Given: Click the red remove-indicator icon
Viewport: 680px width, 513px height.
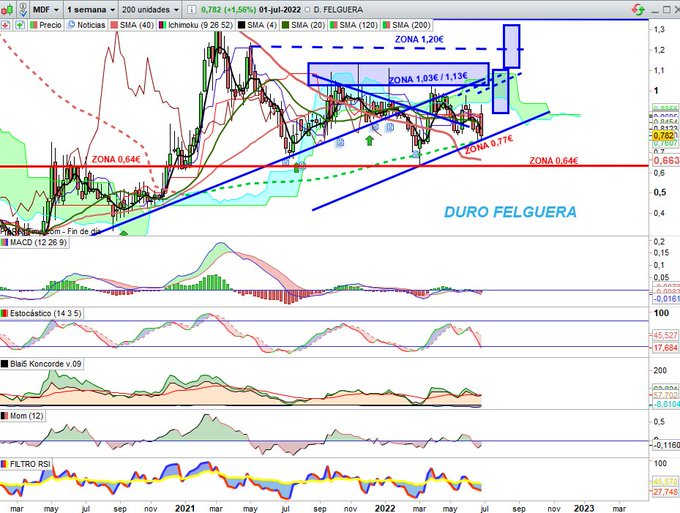Looking at the screenshot, I should coord(5,25).
